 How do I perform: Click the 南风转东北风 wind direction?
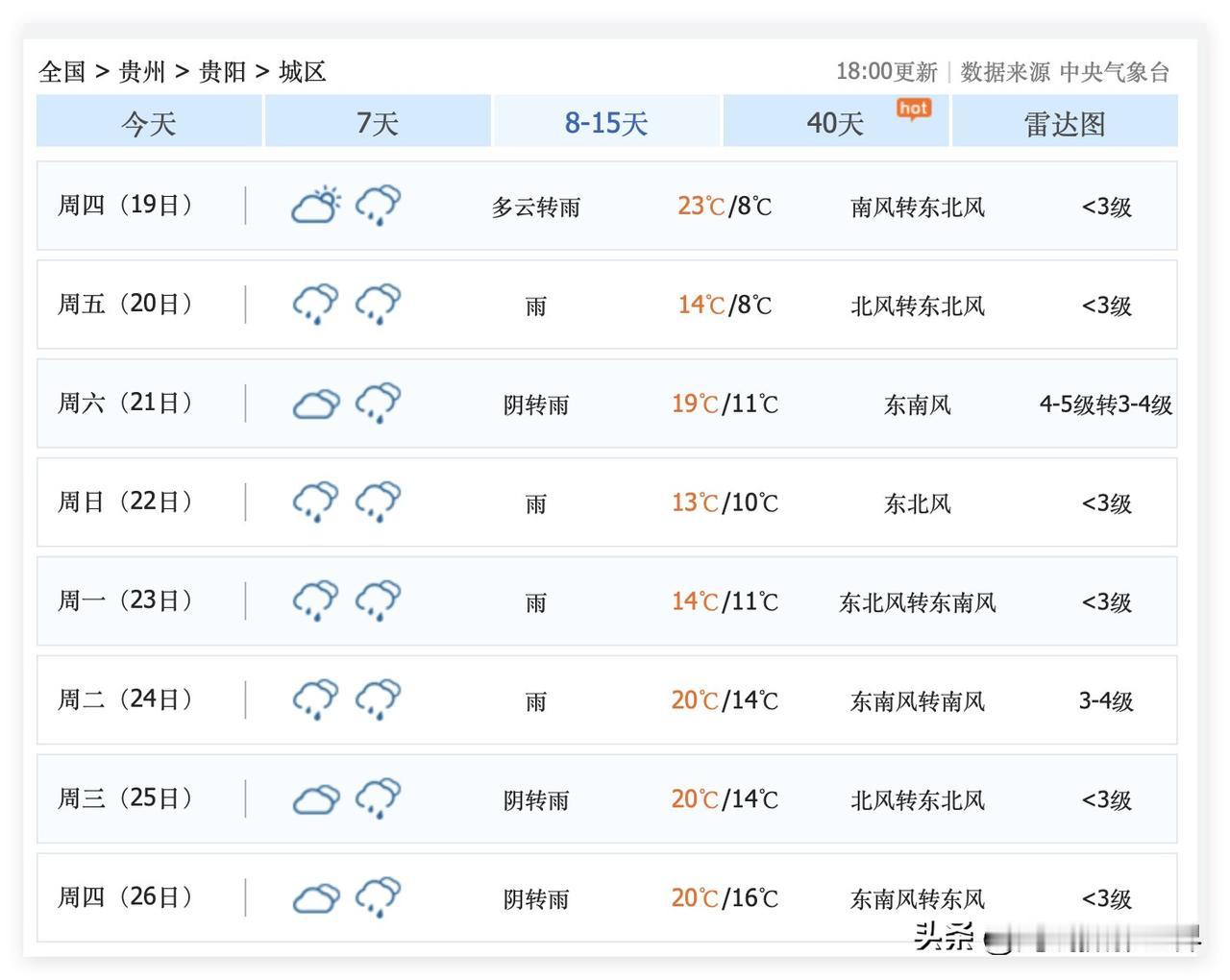918,207
